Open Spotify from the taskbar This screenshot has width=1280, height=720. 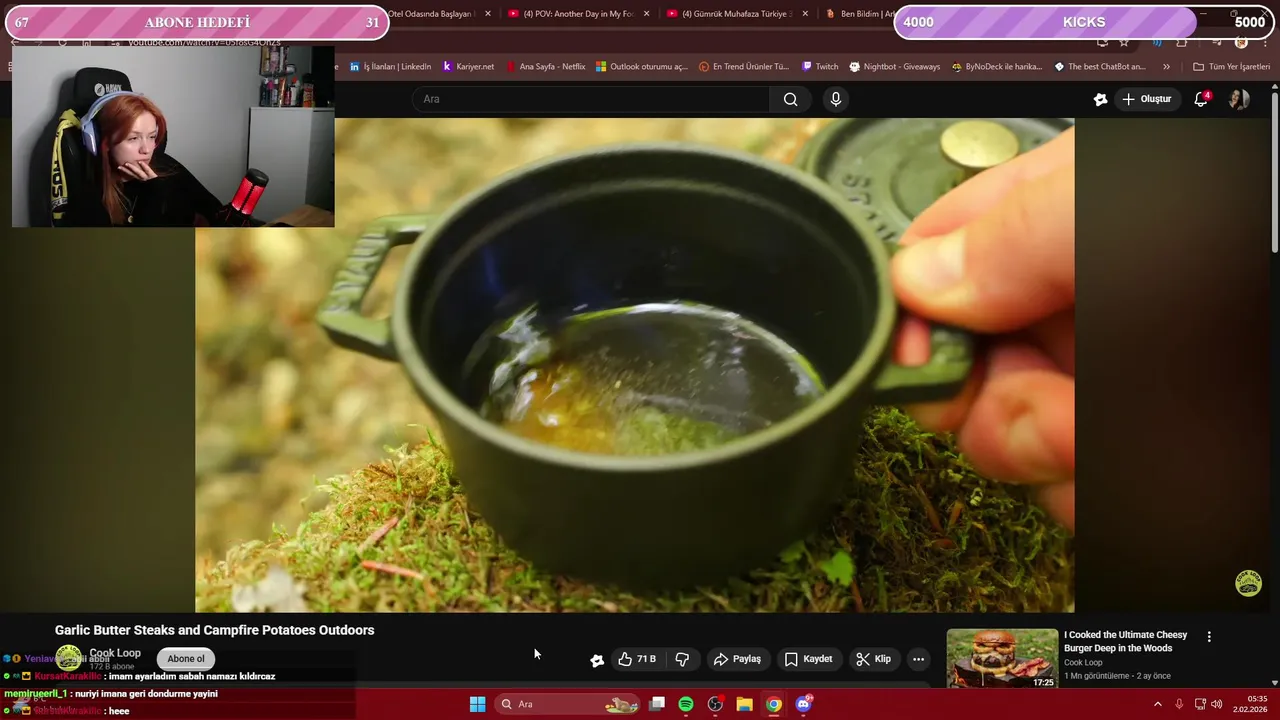pos(686,704)
